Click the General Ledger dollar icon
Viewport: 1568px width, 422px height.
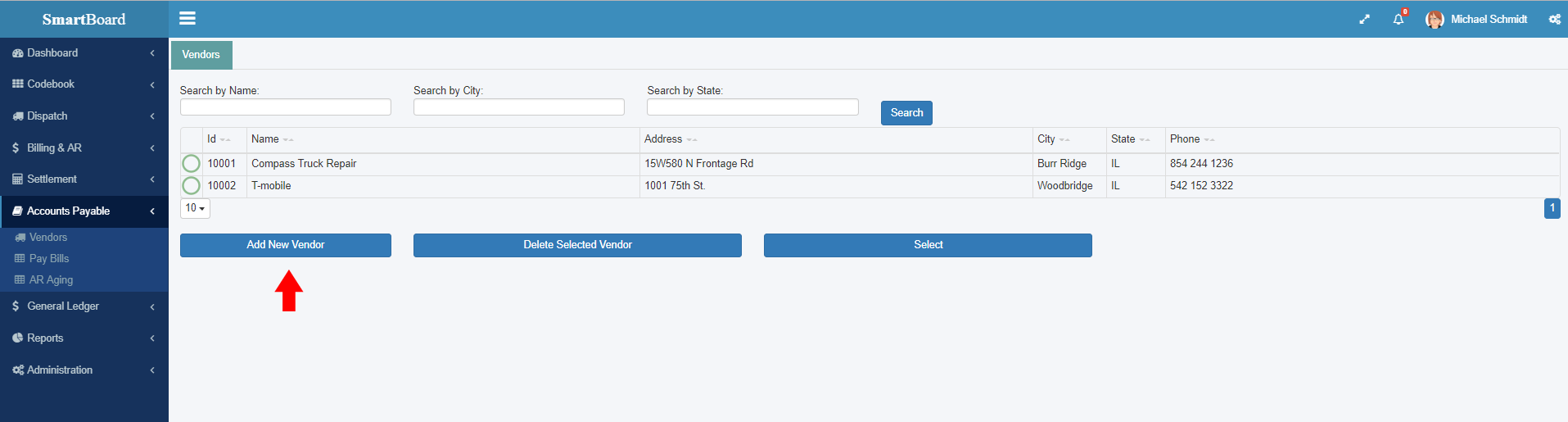tap(16, 306)
